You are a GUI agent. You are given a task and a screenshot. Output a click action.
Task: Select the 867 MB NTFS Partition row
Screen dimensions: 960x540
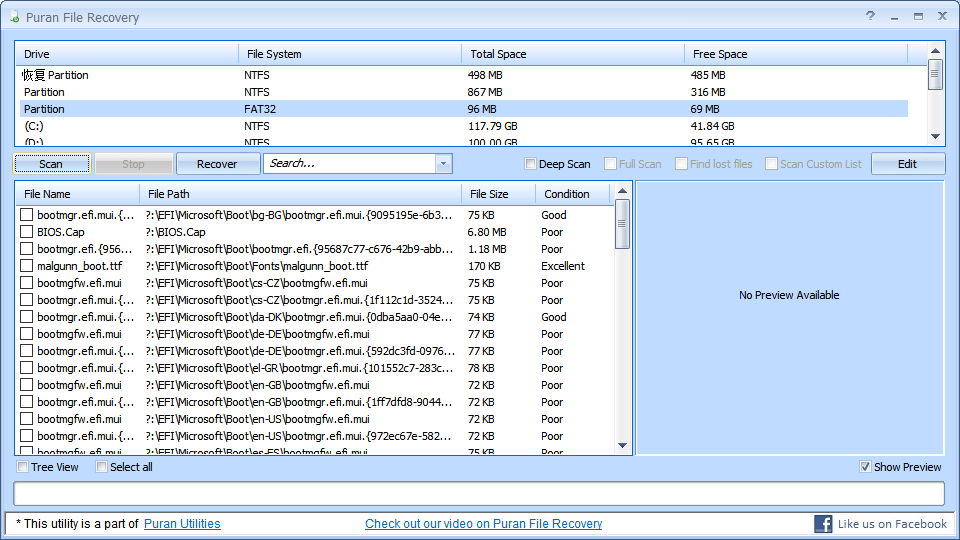tap(463, 92)
